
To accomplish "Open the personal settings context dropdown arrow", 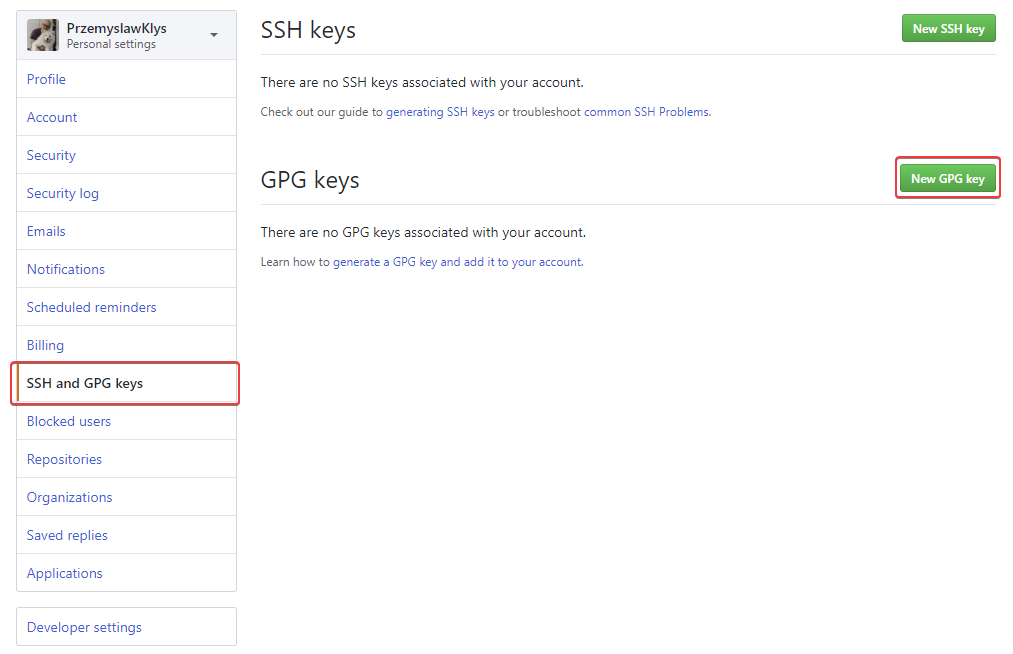I will pos(212,34).
